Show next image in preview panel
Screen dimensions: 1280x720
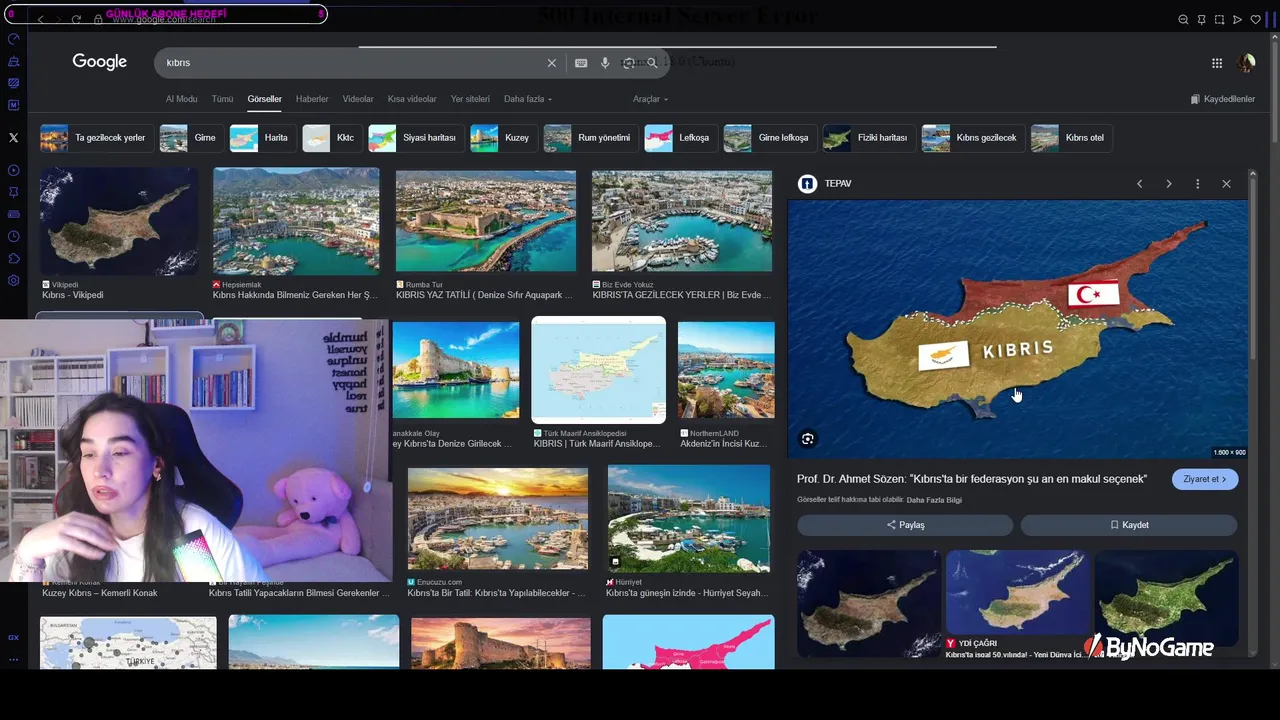1168,184
